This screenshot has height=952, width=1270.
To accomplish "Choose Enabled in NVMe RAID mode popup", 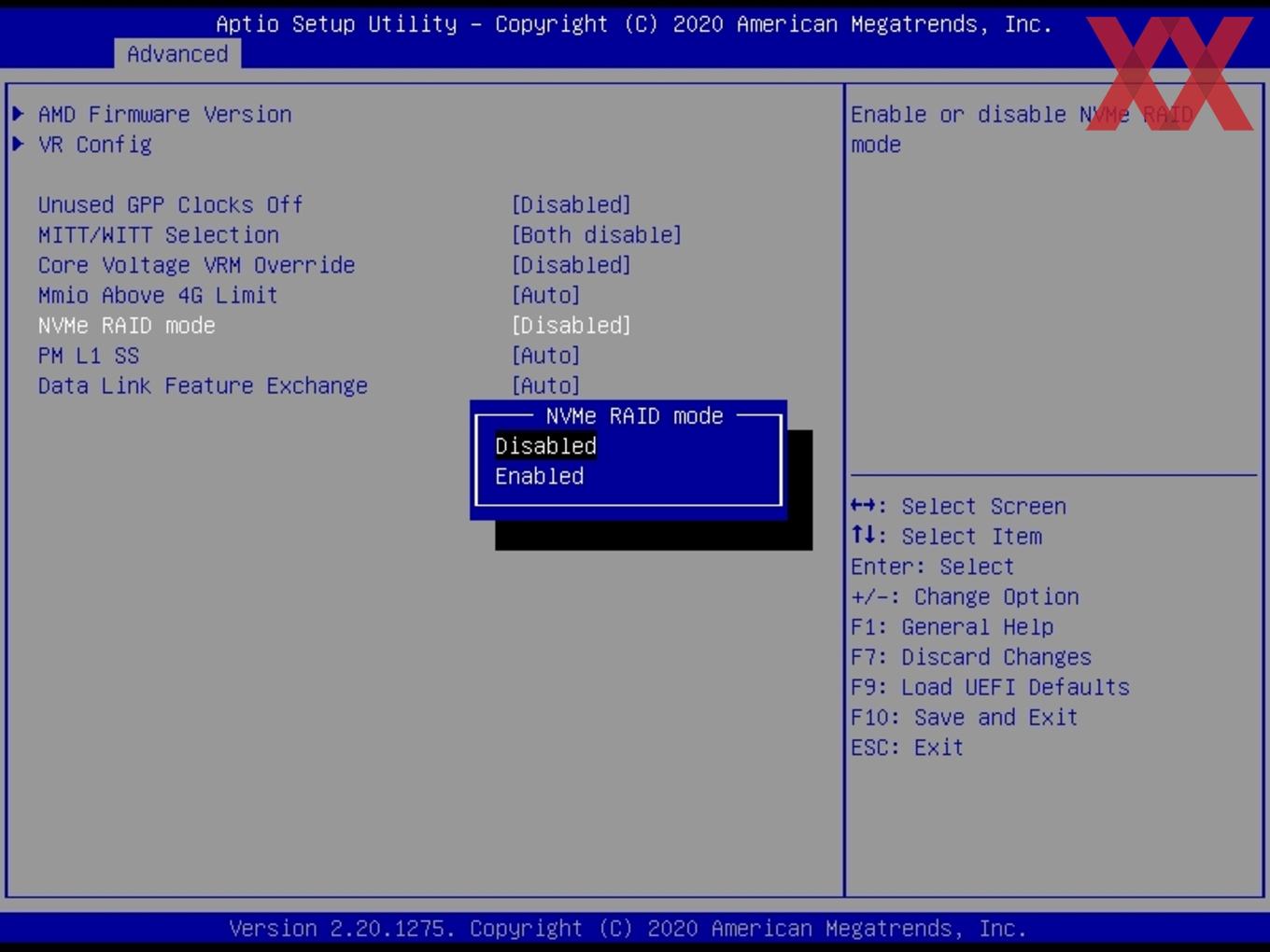I will pos(539,476).
